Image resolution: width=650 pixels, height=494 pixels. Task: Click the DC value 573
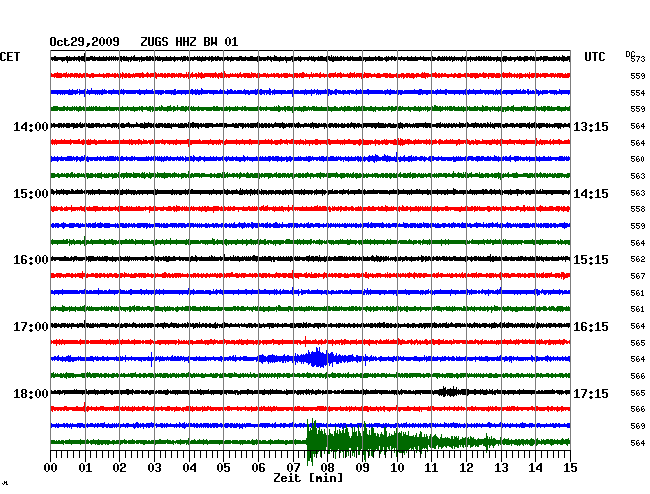(638, 59)
